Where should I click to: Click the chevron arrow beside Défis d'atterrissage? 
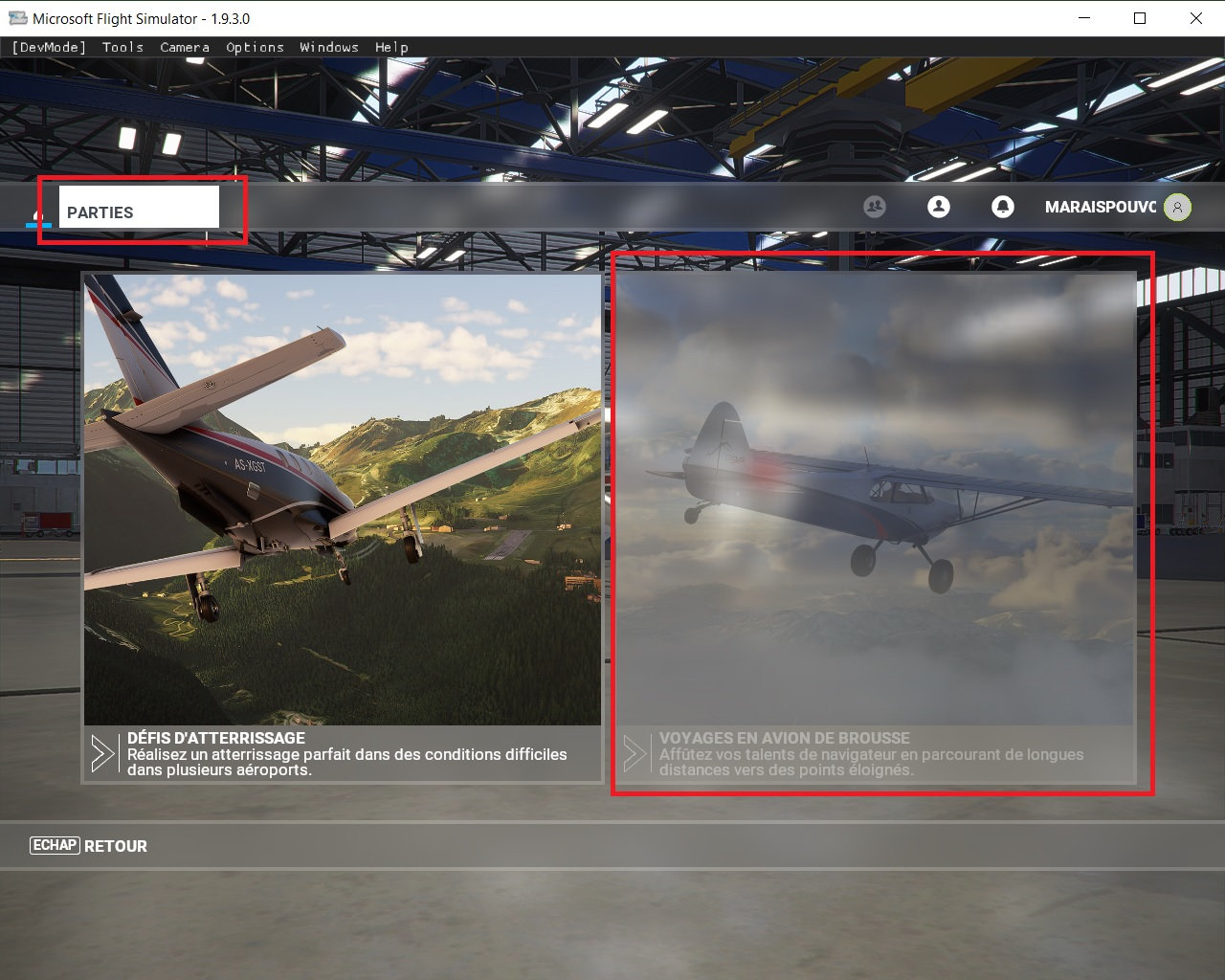tap(102, 754)
